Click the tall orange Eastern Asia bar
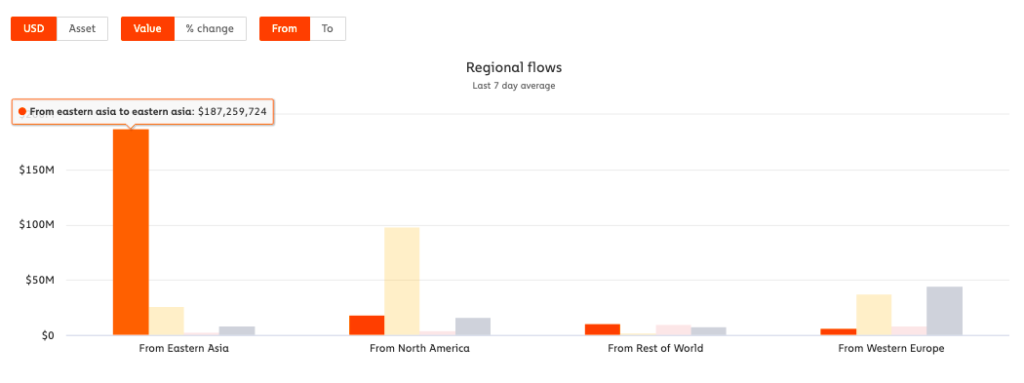 tap(131, 232)
